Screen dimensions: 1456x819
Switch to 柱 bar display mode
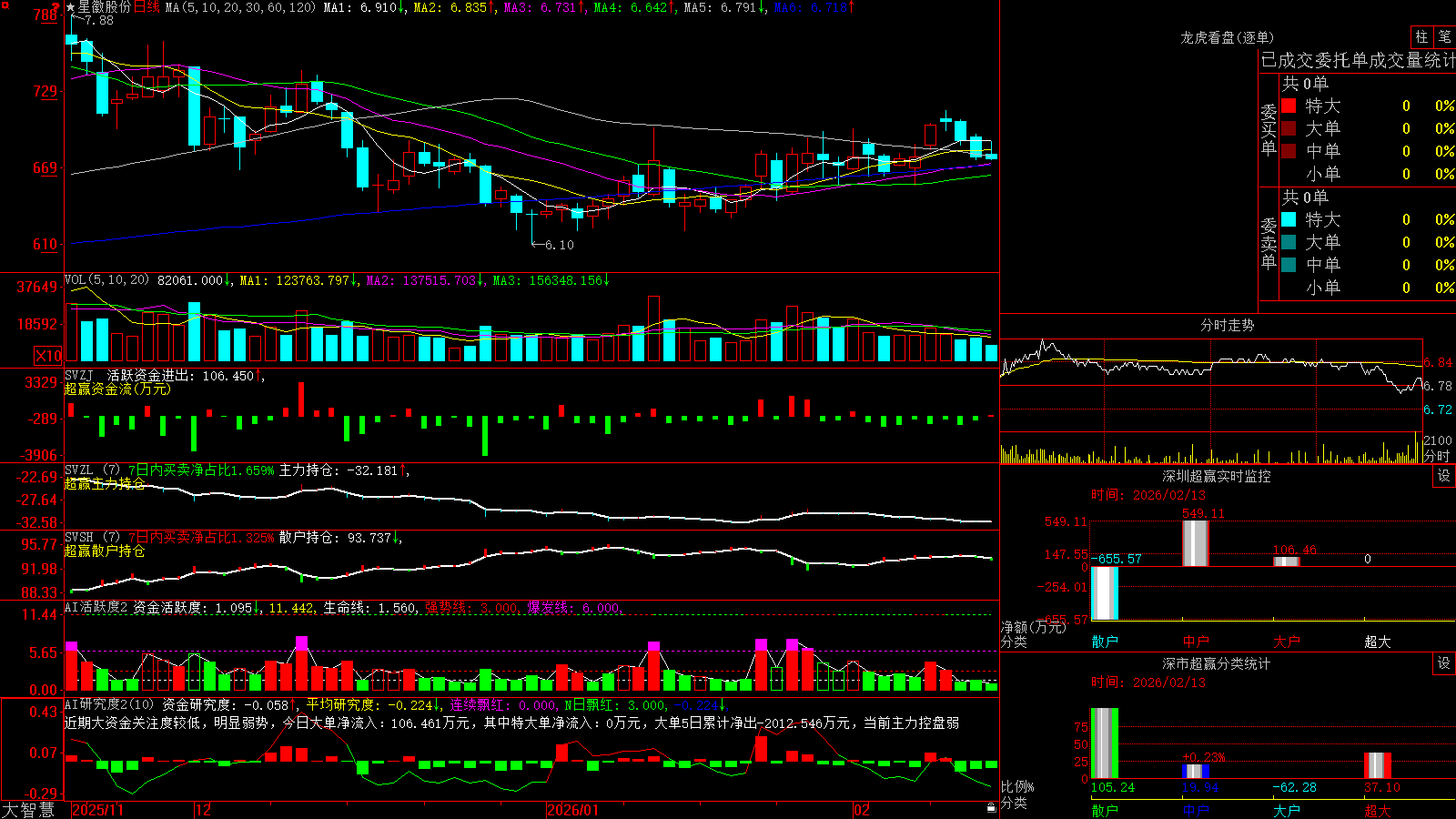click(x=1421, y=36)
